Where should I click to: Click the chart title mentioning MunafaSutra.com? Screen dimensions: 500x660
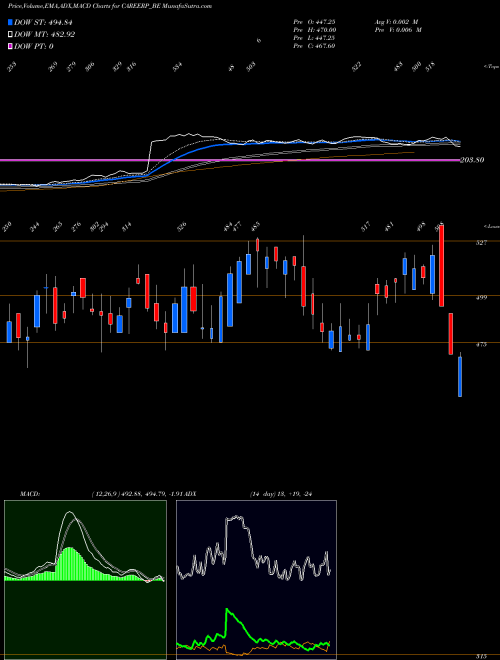click(110, 6)
